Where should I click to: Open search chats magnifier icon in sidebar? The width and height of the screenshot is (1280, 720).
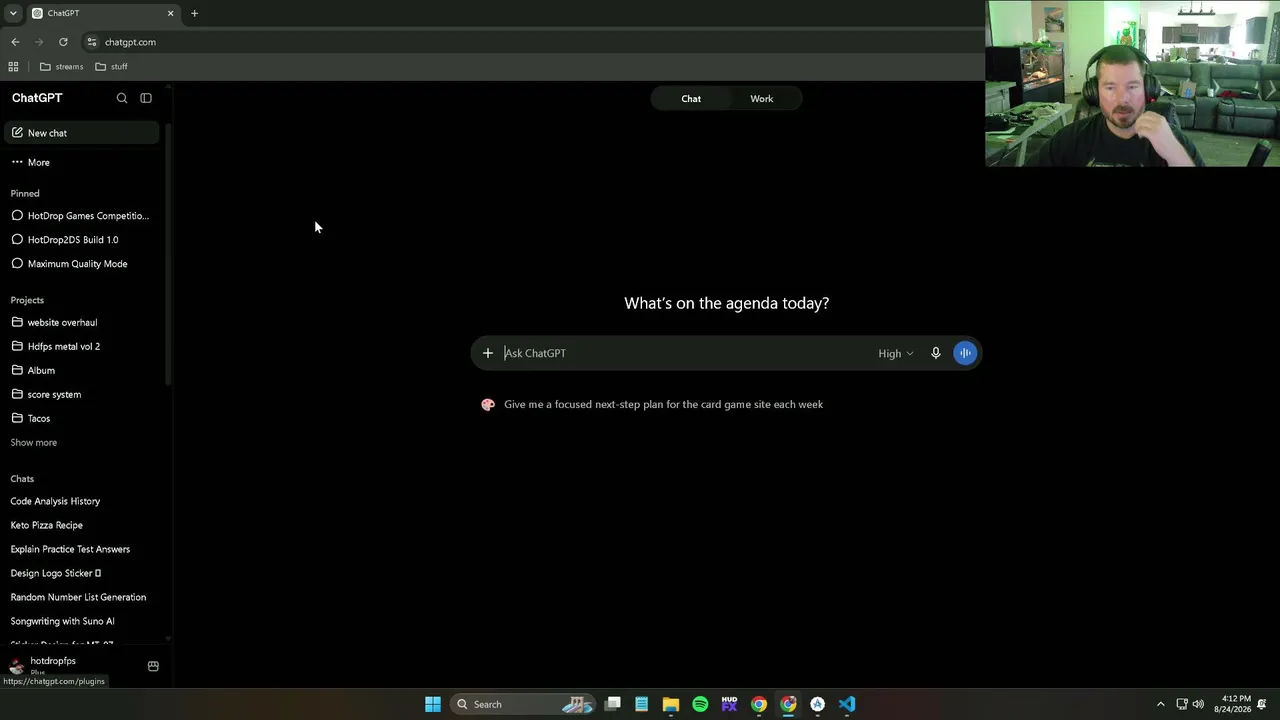[122, 98]
